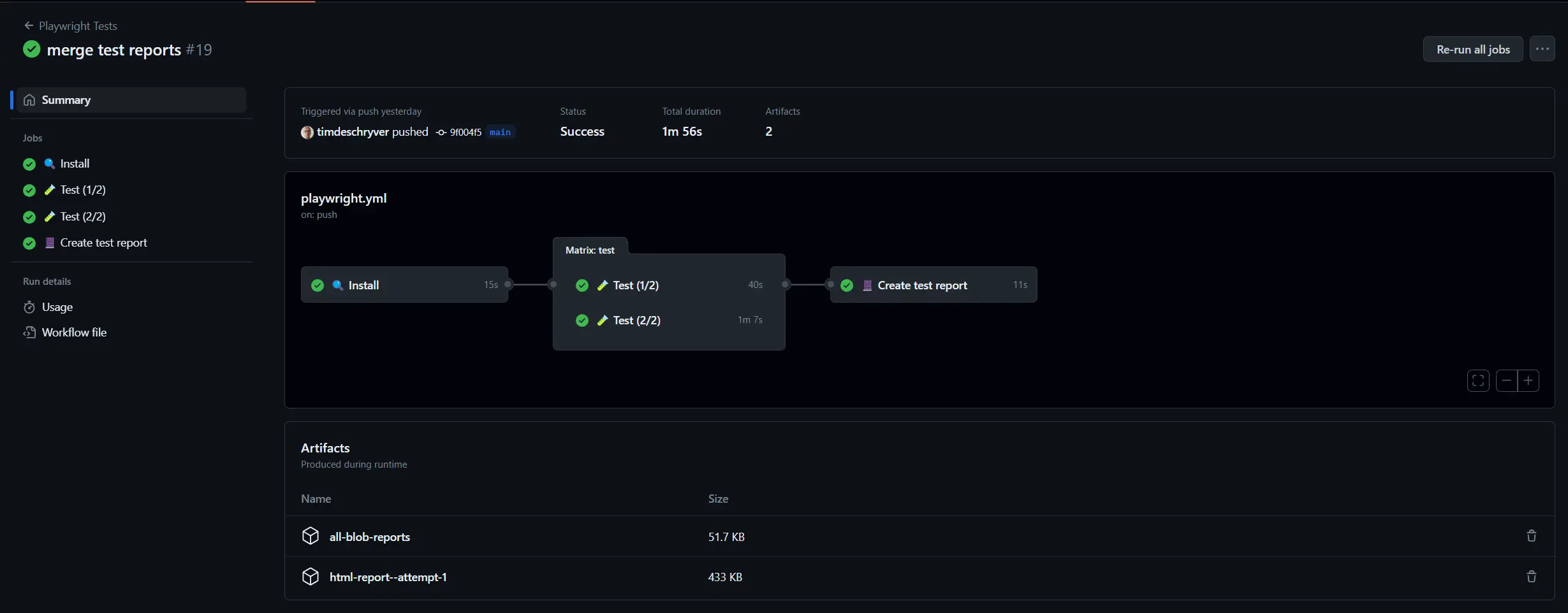Viewport: 1568px width, 613px height.
Task: Click the stopwatch icon beside Usage
Action: point(29,307)
